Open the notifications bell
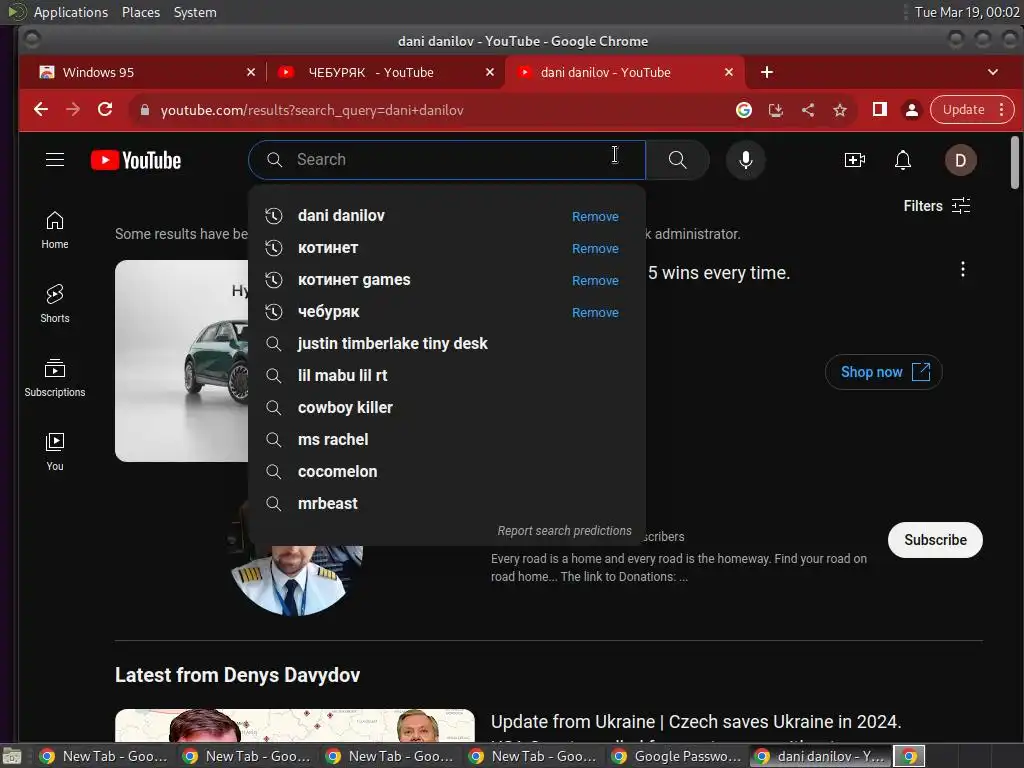This screenshot has height=768, width=1024. point(903,160)
